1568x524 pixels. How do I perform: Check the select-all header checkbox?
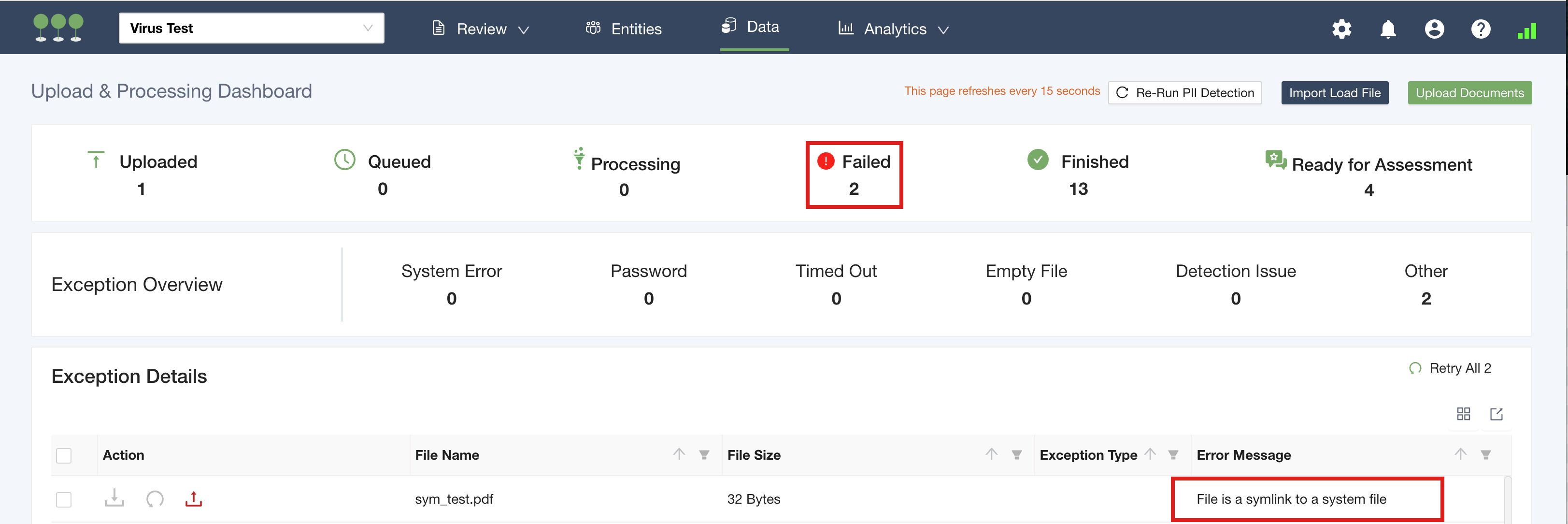coord(64,455)
